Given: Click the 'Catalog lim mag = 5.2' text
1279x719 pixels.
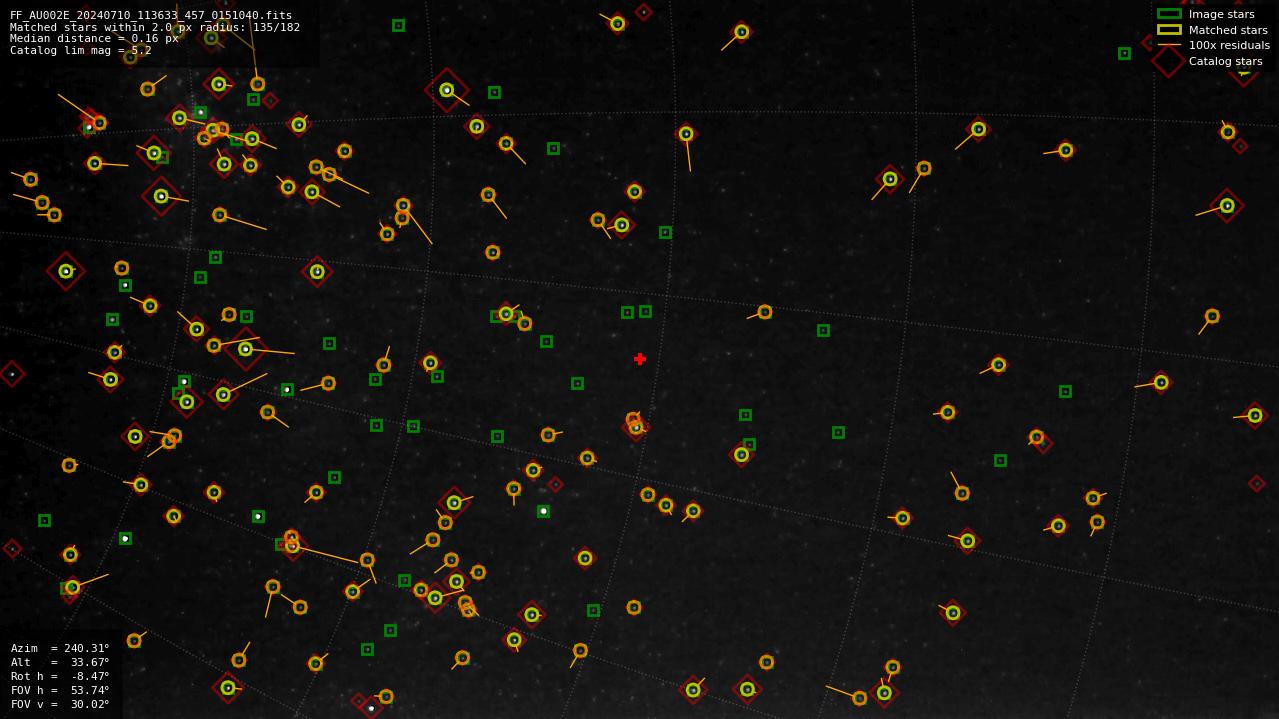Looking at the screenshot, I should click(x=81, y=50).
